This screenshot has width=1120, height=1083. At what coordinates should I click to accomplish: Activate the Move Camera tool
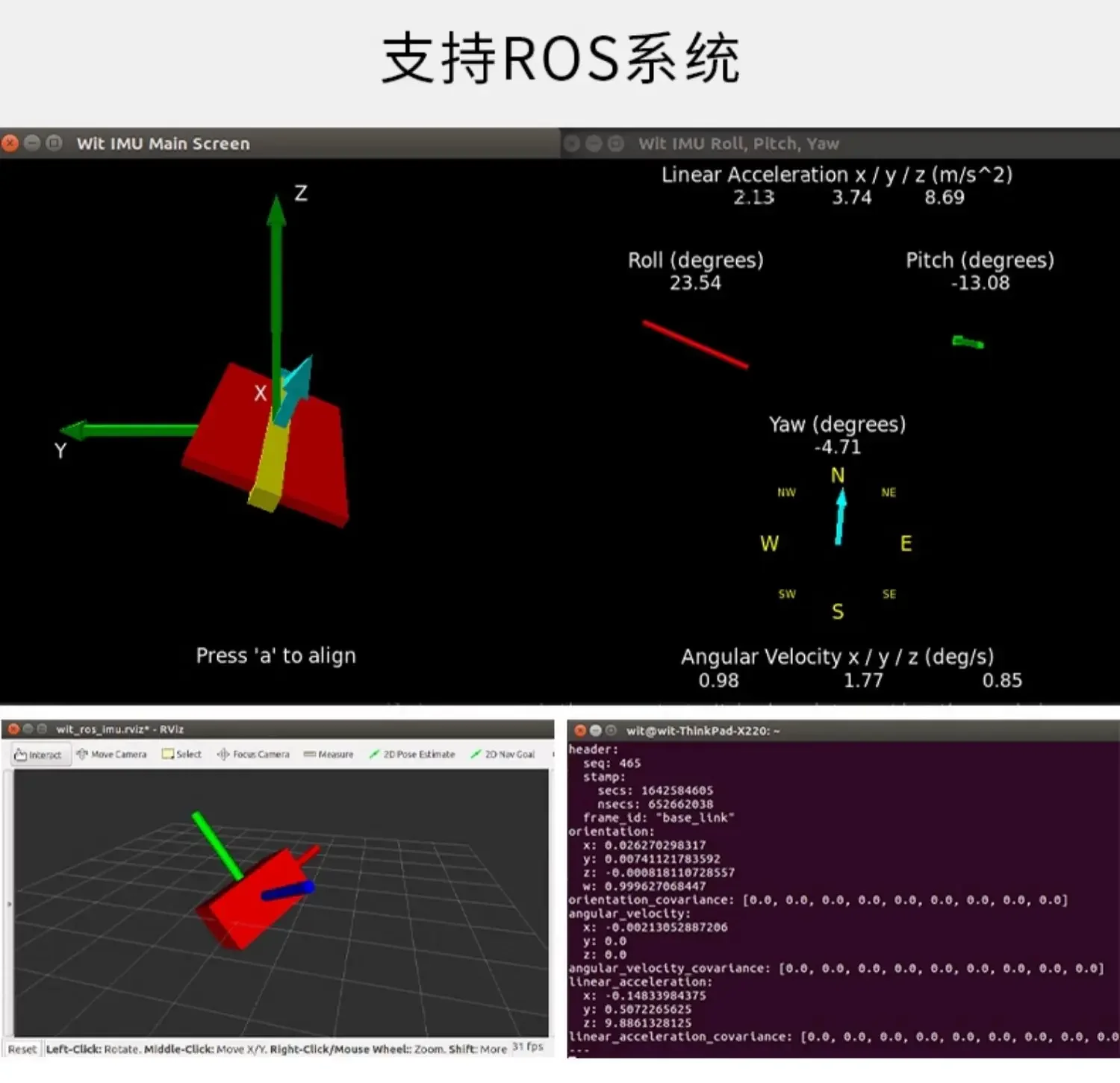[x=111, y=755]
